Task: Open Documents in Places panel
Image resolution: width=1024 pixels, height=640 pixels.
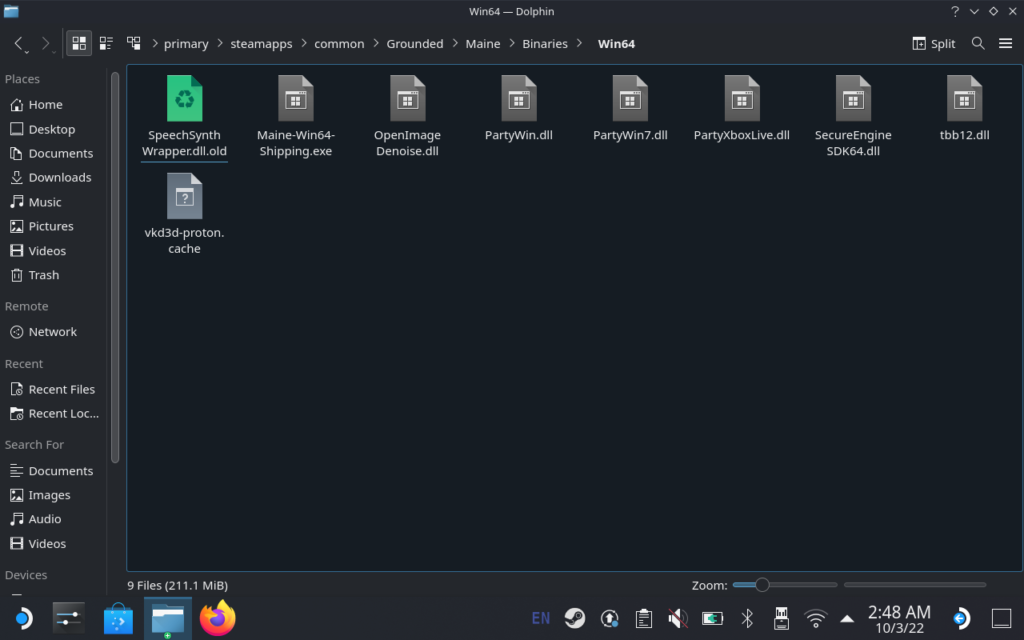Action: click(x=54, y=153)
